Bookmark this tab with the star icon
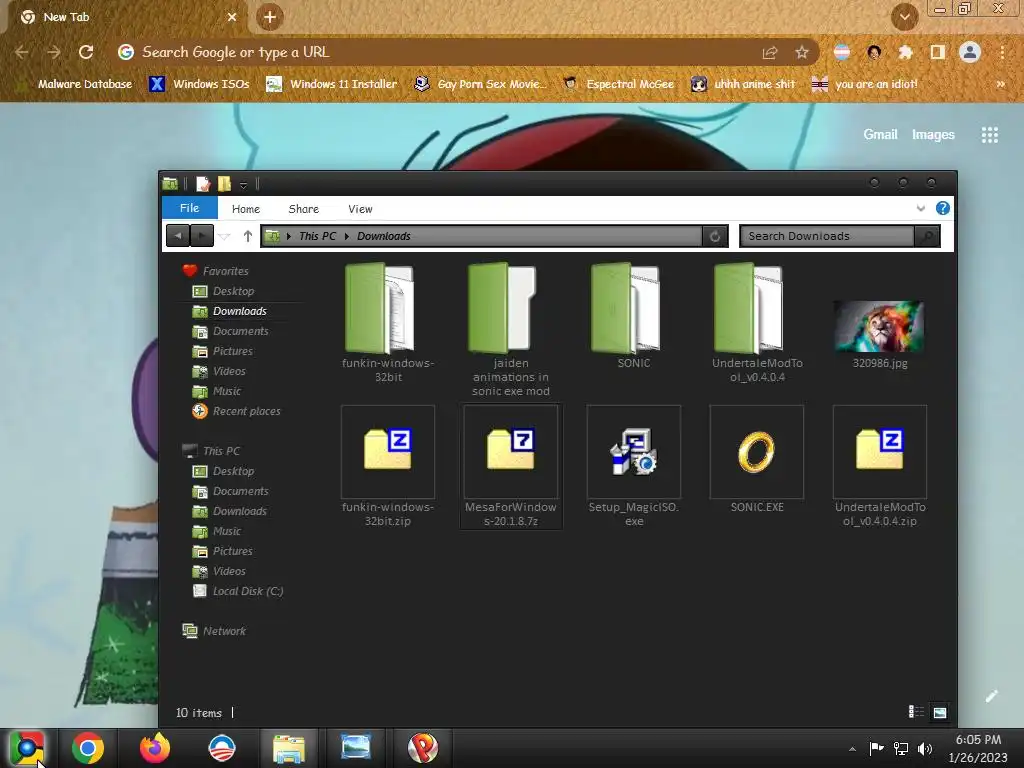The height and width of the screenshot is (768, 1024). click(x=802, y=52)
